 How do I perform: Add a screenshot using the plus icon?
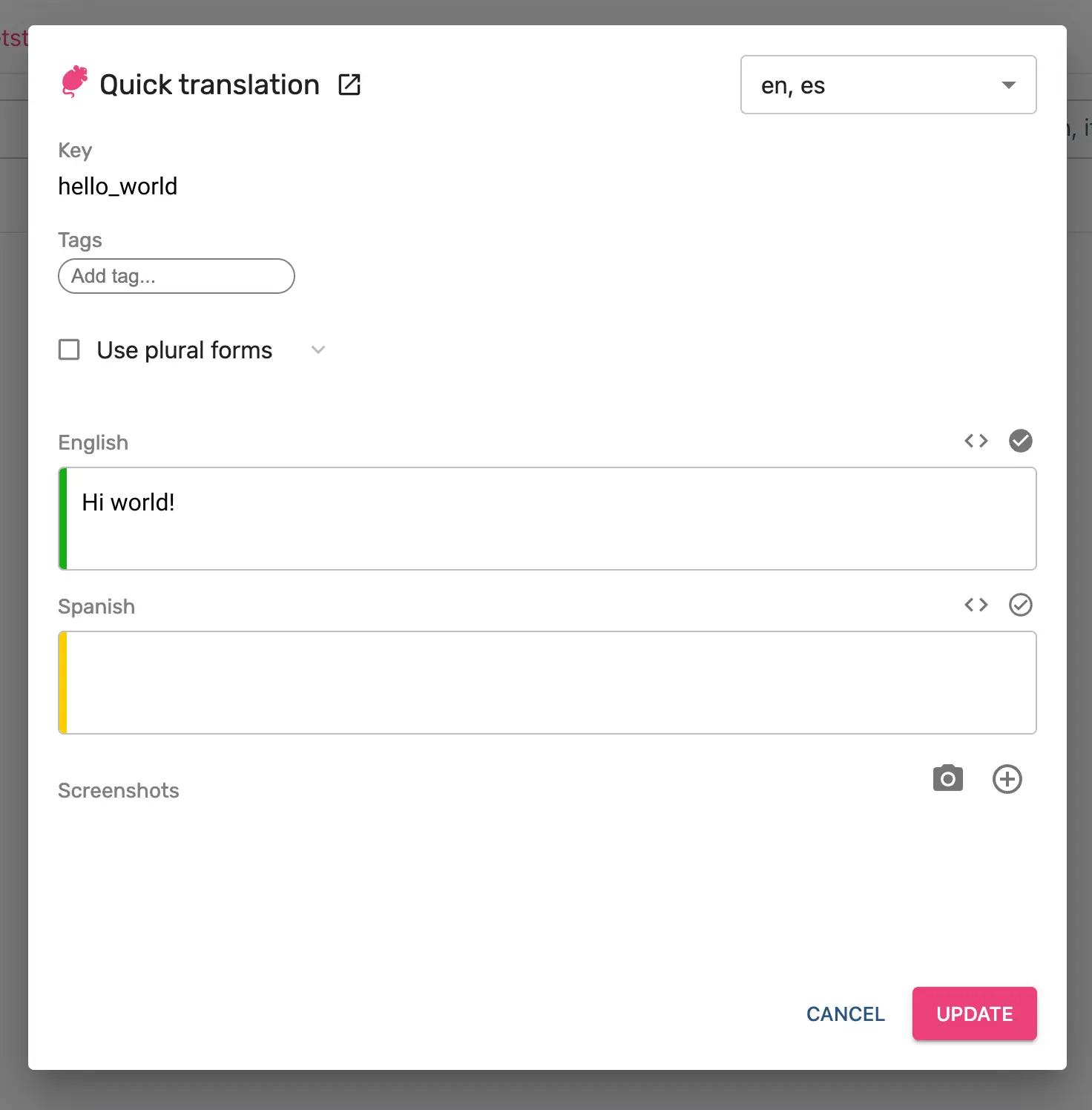[x=1007, y=779]
